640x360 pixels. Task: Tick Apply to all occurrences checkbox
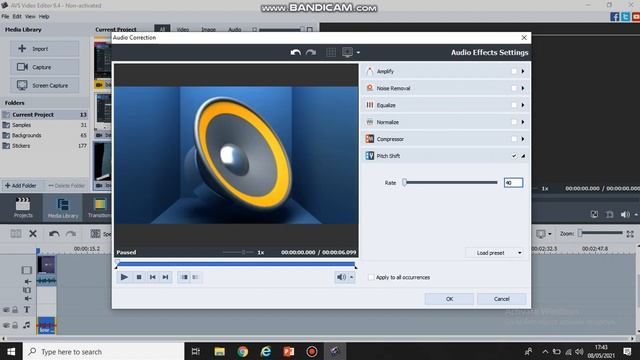click(371, 277)
